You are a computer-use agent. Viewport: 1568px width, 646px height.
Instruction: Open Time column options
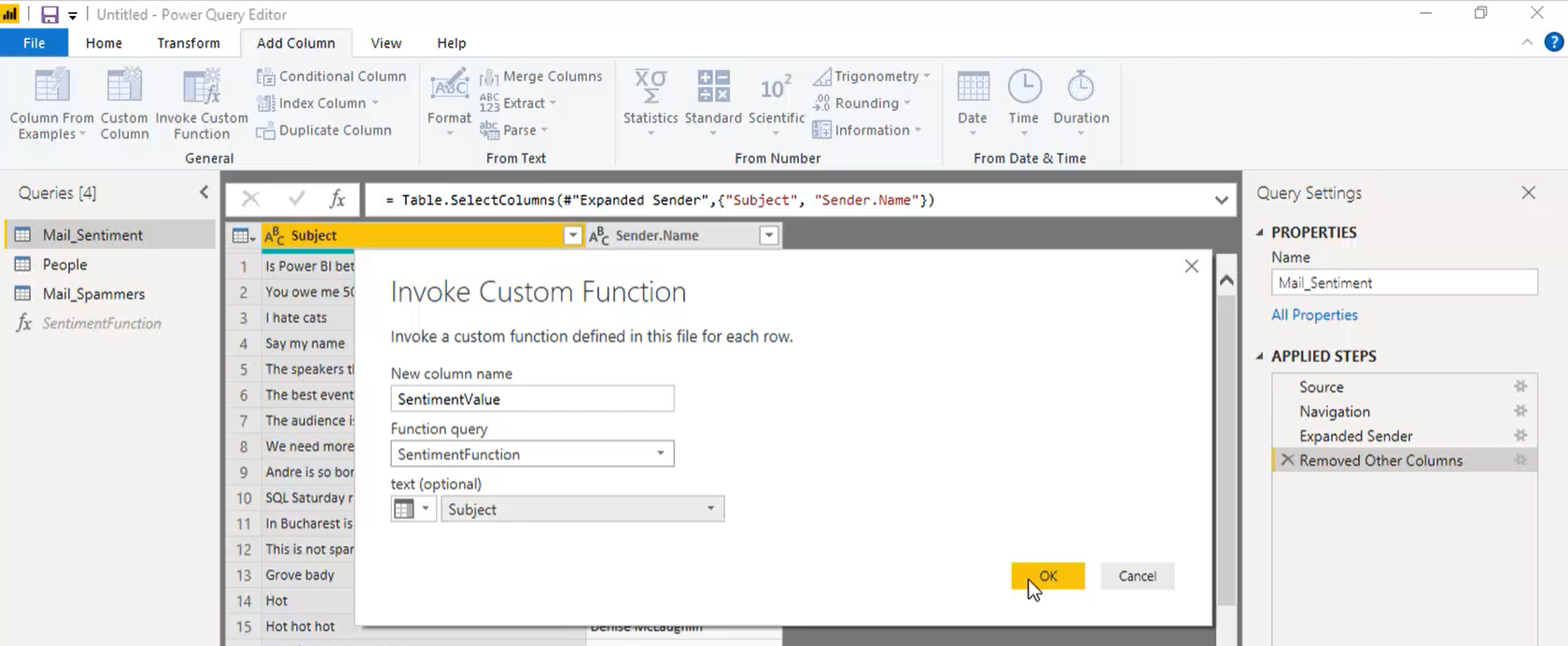point(1024,104)
